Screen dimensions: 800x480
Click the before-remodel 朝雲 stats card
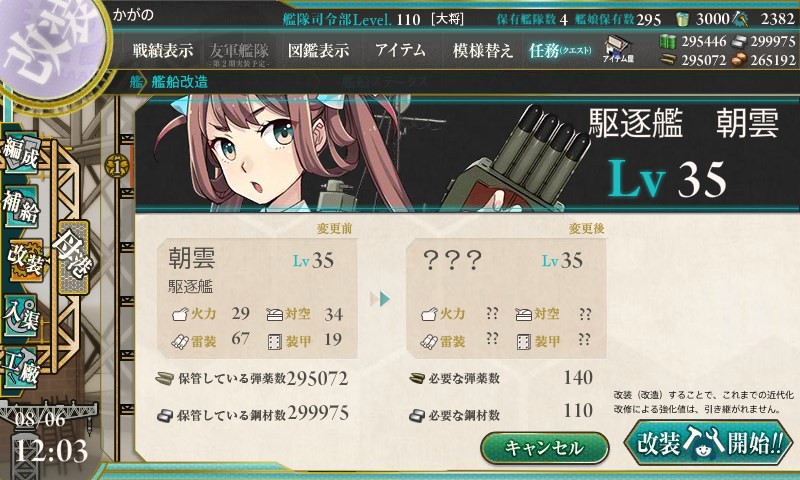click(257, 298)
